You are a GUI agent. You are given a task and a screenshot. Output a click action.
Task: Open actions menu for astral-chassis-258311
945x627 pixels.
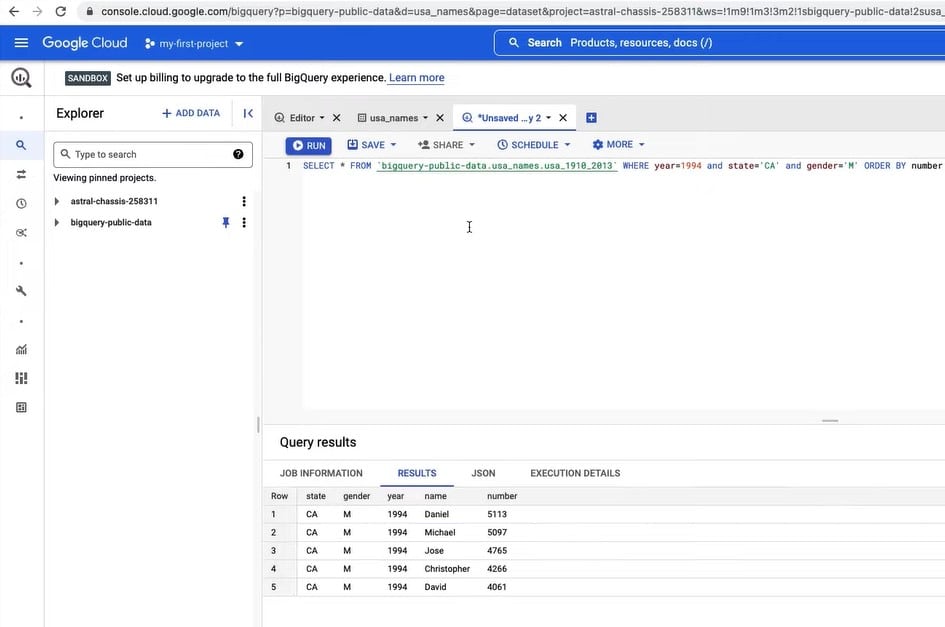click(244, 201)
